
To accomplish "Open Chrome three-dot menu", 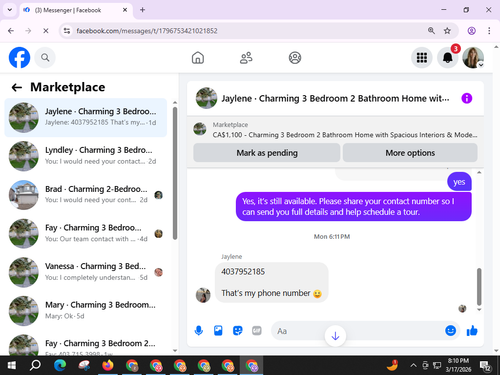I will click(489, 31).
